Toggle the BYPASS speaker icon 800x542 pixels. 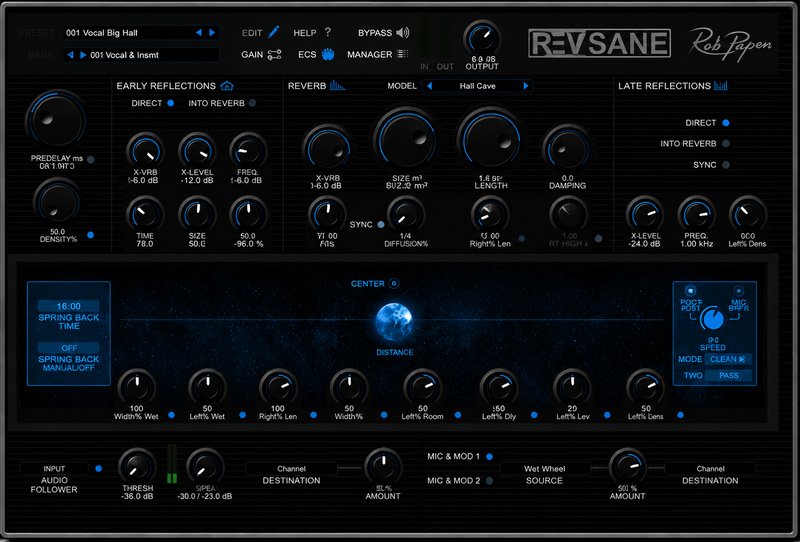click(403, 33)
